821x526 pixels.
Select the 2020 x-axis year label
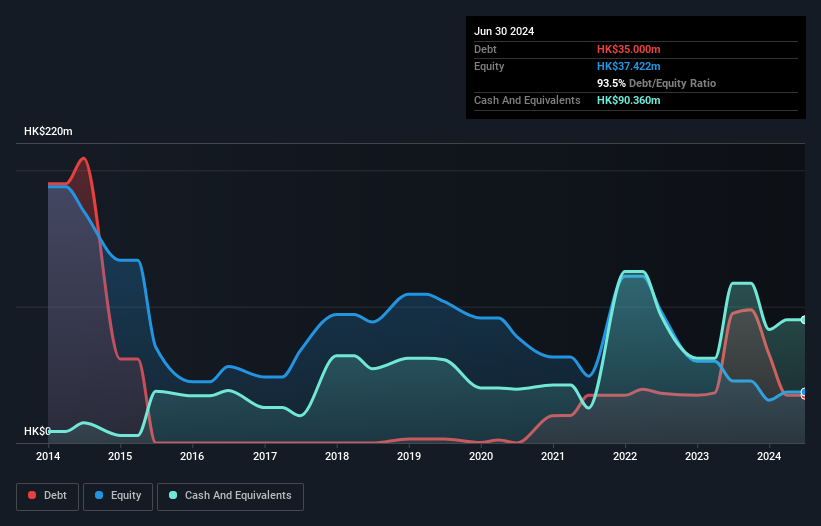point(481,456)
